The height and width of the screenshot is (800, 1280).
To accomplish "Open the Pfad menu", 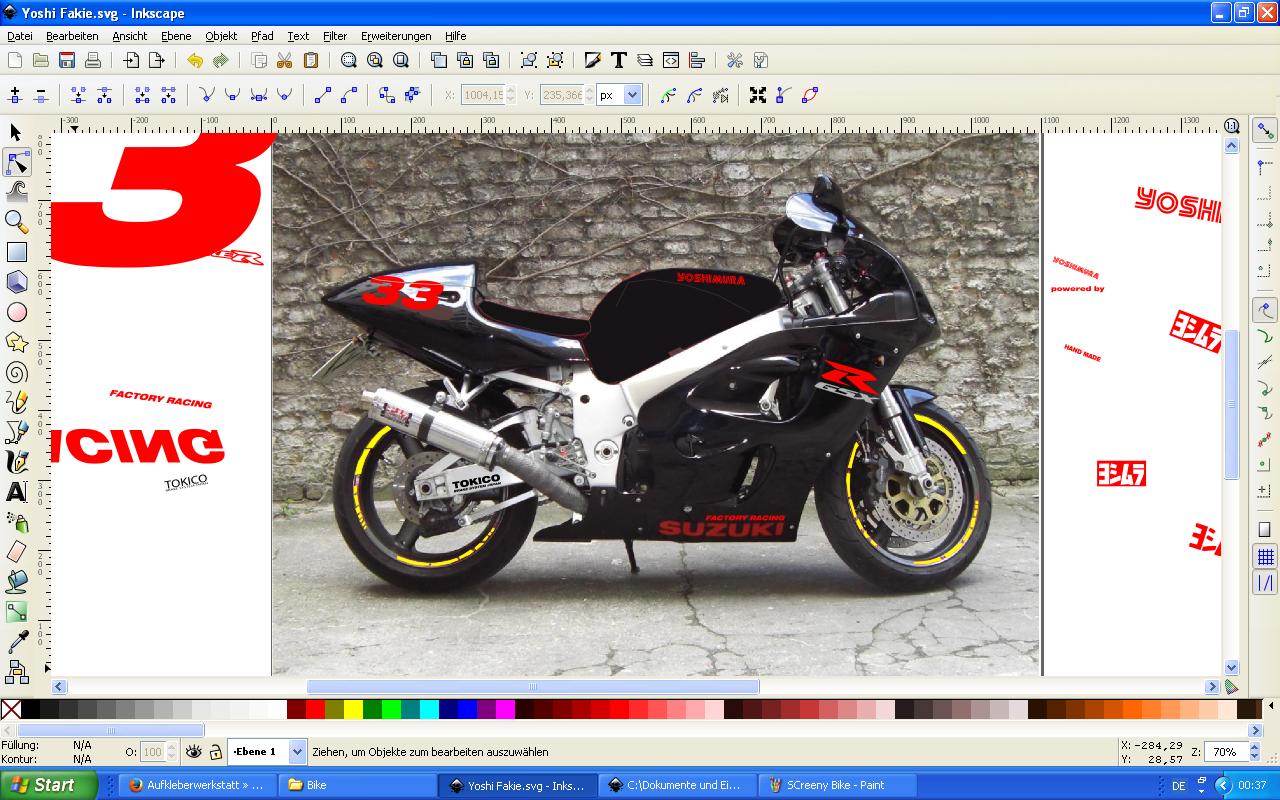I will tap(262, 36).
